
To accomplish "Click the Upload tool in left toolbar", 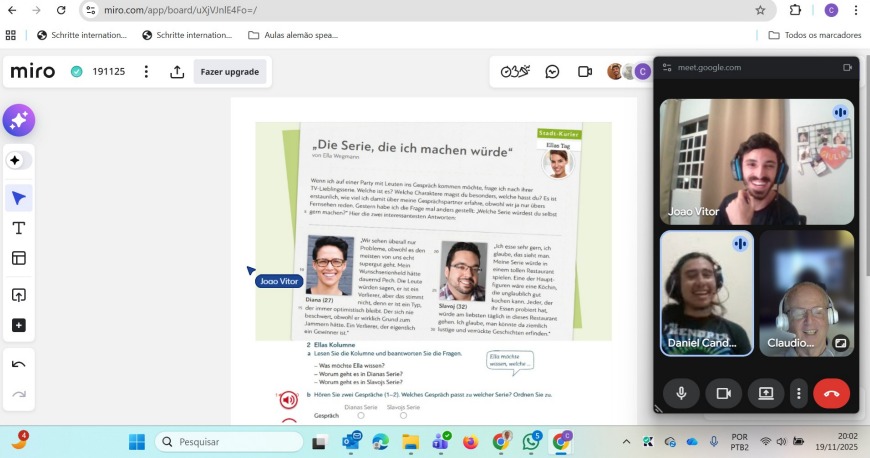I will (x=19, y=295).
